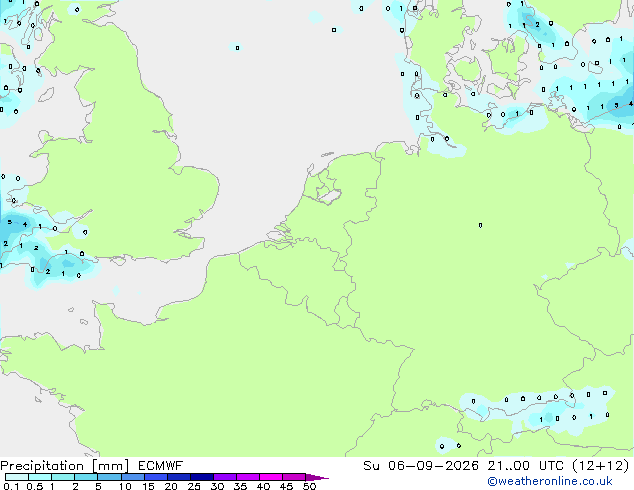This screenshot has height=490, width=634.
Task: Click the lone 0 value in central Germany
Action: coord(480,225)
